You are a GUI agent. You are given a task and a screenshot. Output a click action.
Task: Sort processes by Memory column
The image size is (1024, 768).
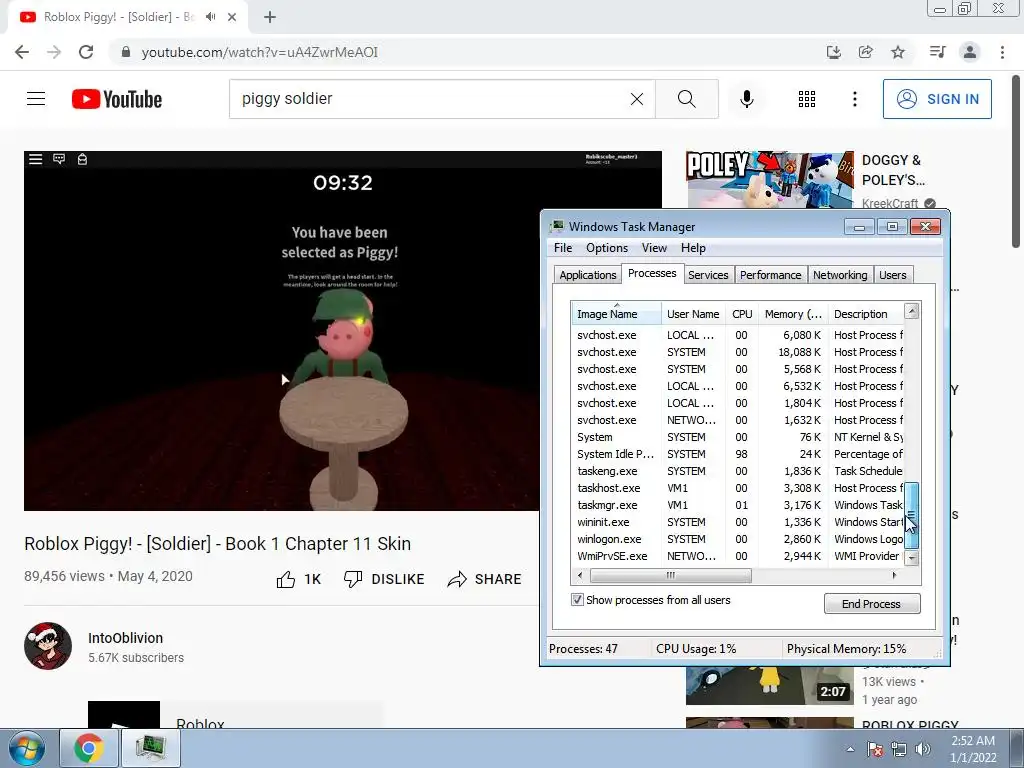pos(793,313)
